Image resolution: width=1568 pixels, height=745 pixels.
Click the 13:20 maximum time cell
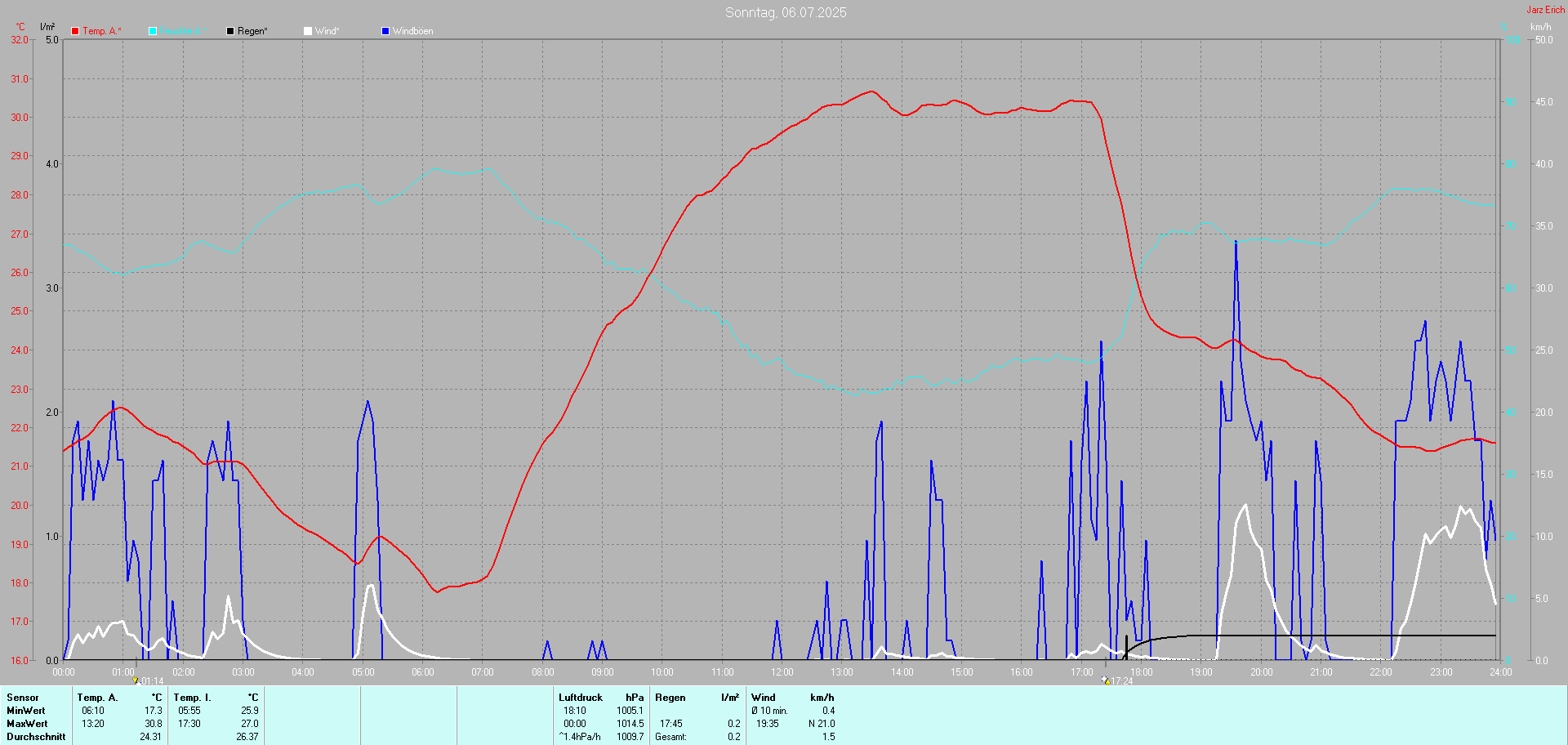pyautogui.click(x=93, y=724)
